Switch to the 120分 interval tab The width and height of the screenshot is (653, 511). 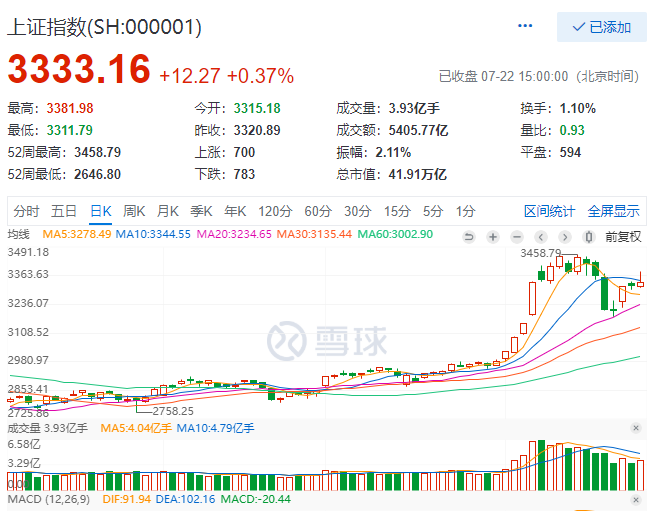(275, 211)
